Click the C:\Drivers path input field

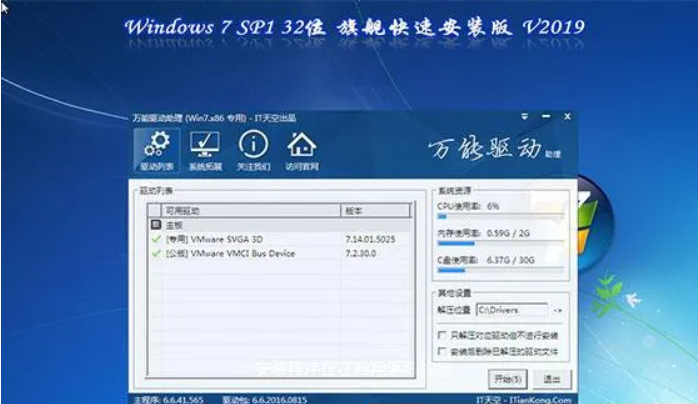pos(512,310)
